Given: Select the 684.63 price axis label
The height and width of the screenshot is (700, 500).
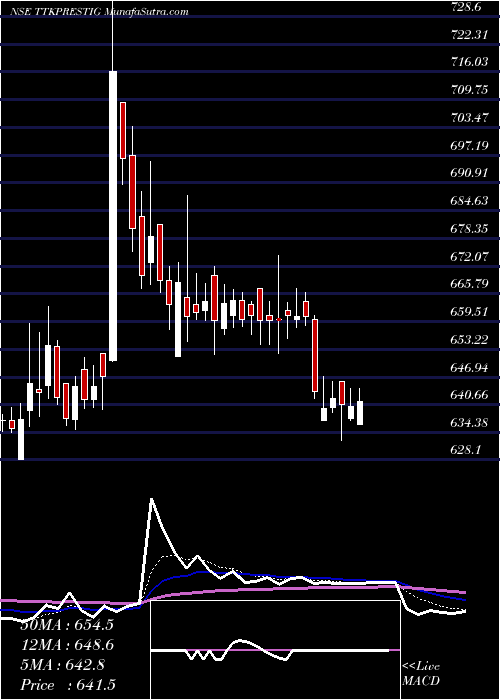Looking at the screenshot, I should tap(470, 201).
